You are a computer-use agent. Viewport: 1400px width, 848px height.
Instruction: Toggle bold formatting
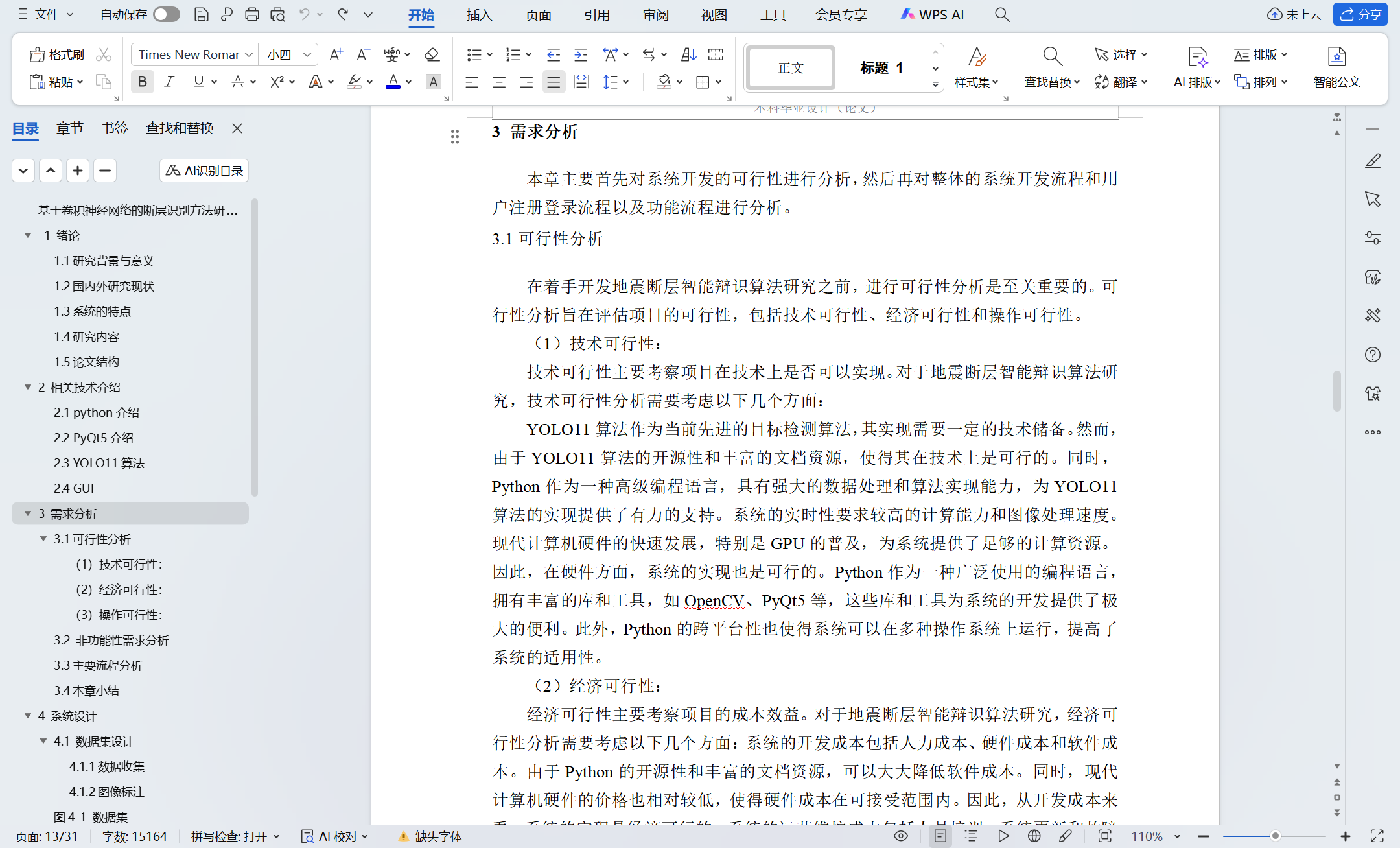coord(143,82)
